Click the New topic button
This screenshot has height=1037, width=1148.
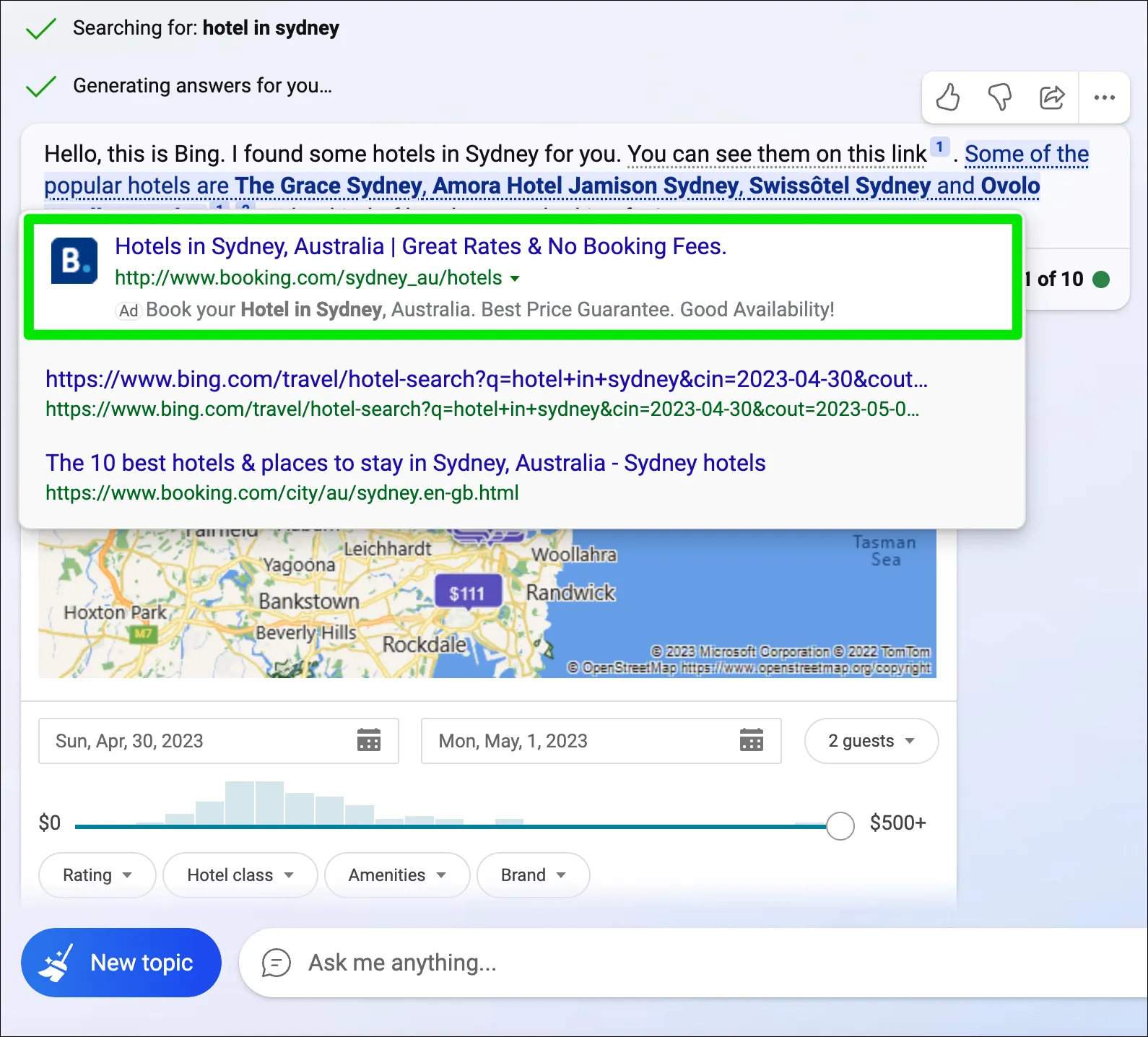click(x=121, y=963)
